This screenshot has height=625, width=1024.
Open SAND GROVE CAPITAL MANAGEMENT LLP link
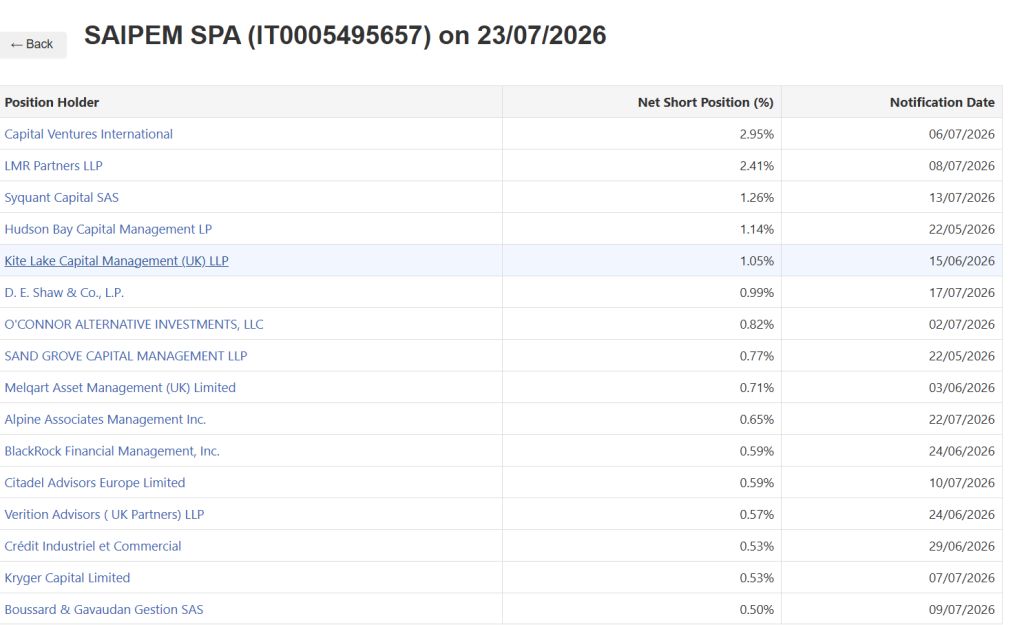pos(126,356)
